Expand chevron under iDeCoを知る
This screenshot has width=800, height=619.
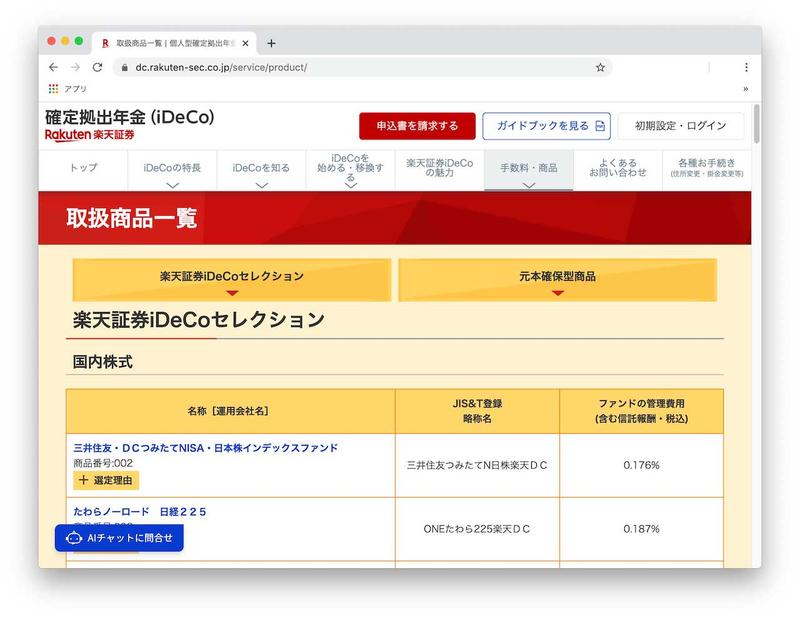click(x=261, y=186)
